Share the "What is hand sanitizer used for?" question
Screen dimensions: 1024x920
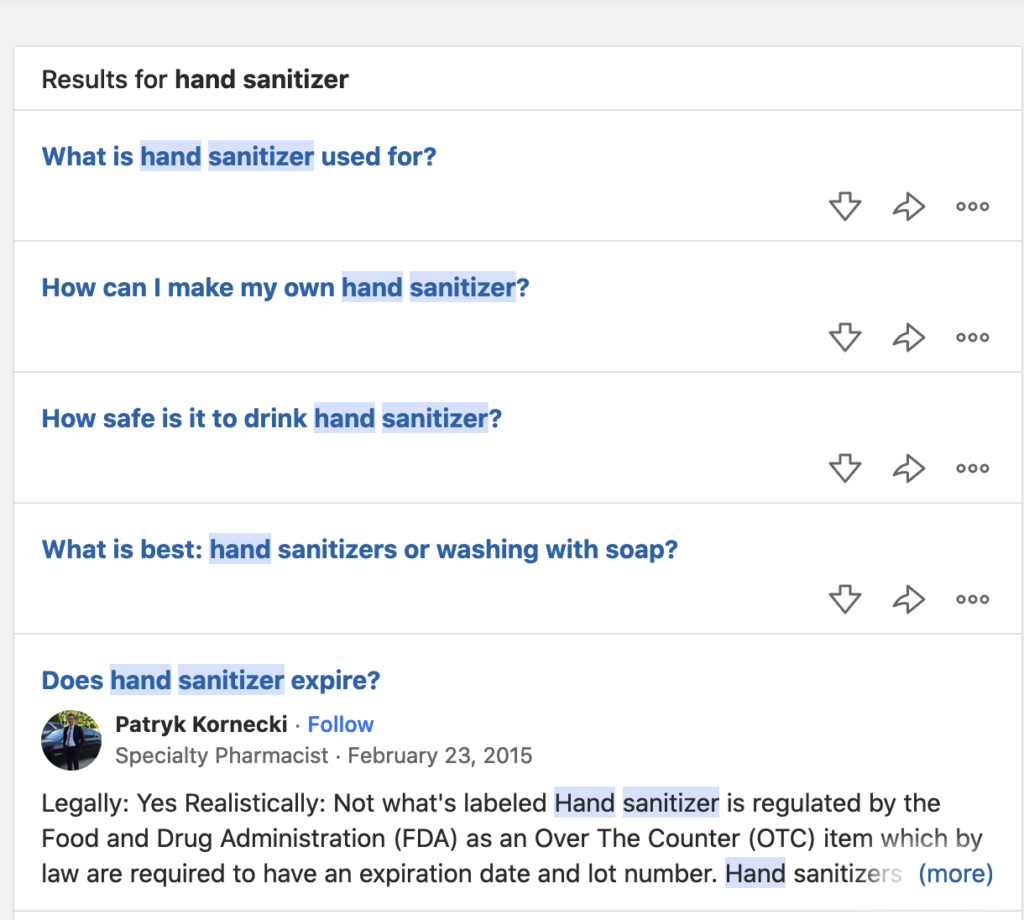(x=909, y=206)
